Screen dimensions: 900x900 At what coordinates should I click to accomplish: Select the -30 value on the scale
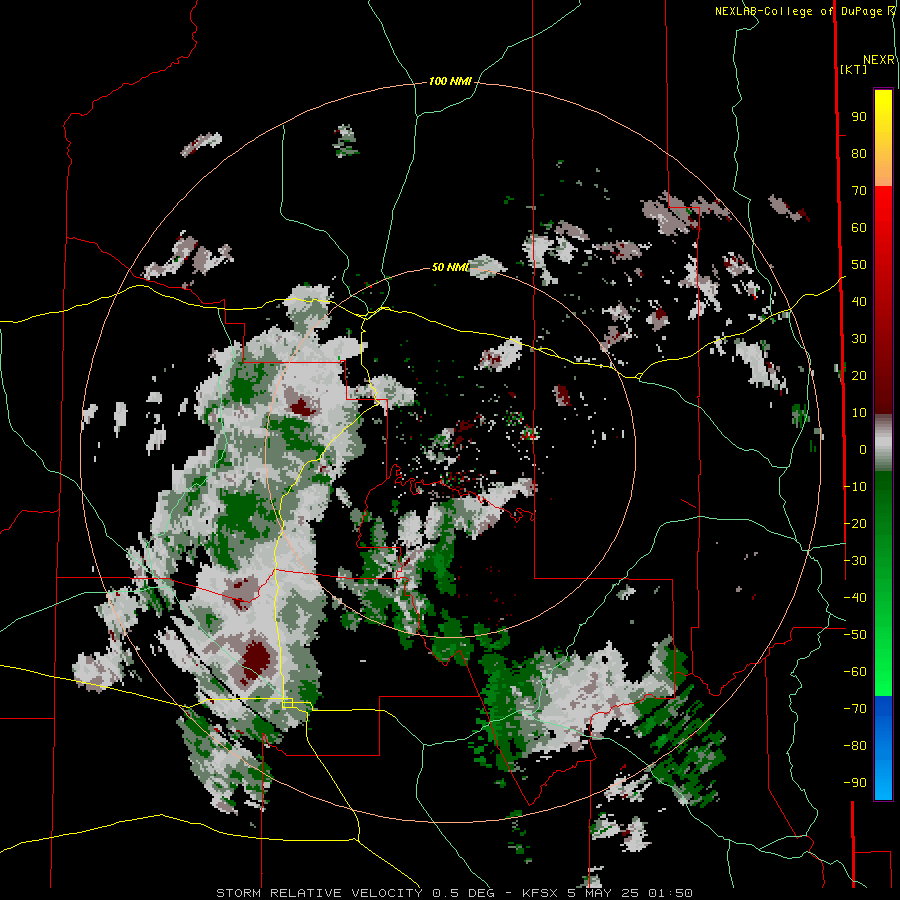pos(855,561)
